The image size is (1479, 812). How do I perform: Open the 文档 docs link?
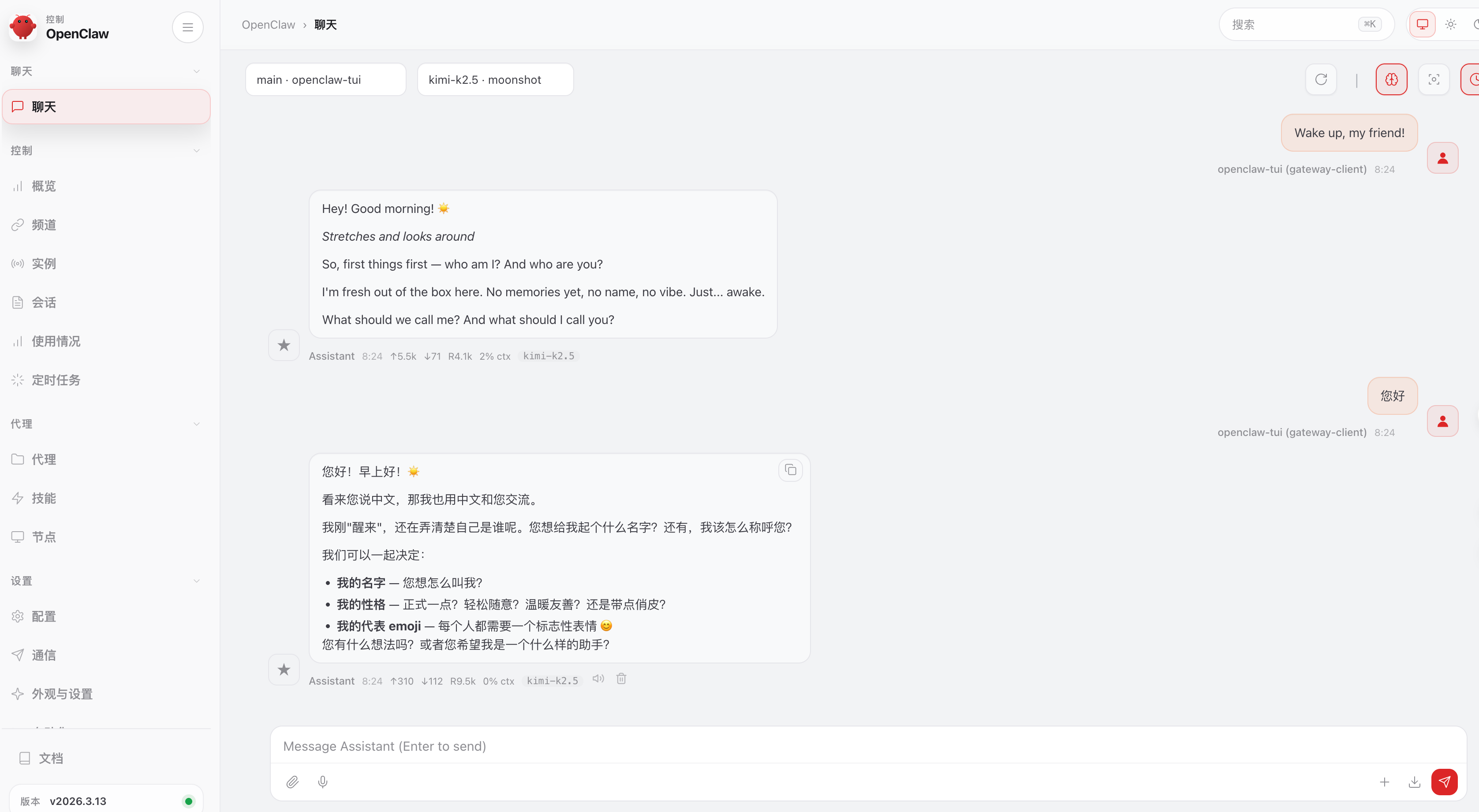[106, 758]
